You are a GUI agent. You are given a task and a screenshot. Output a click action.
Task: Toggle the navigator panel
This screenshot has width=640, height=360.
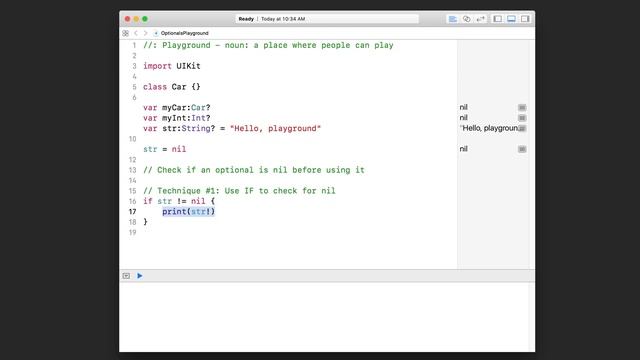pyautogui.click(x=498, y=19)
